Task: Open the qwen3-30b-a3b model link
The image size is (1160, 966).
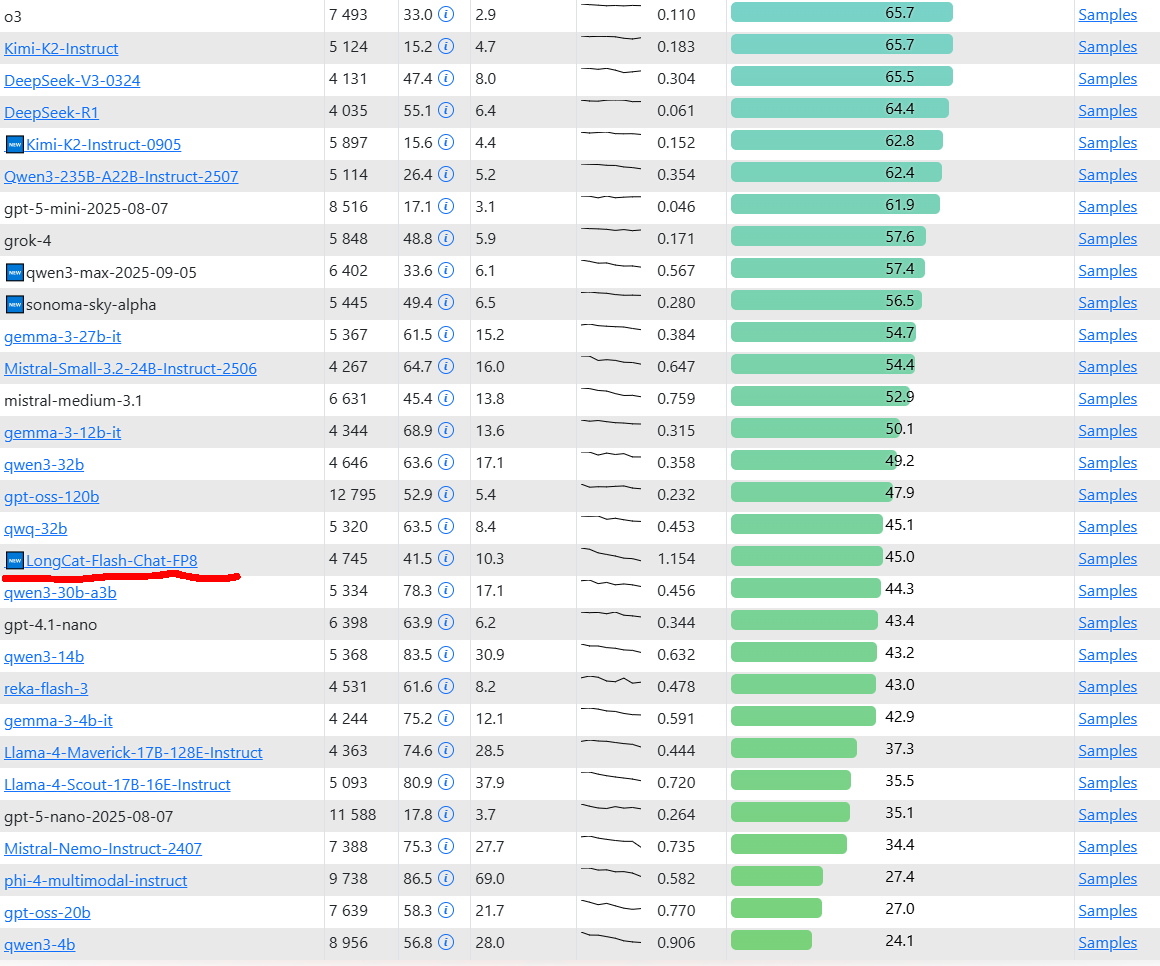Action: click(x=60, y=592)
